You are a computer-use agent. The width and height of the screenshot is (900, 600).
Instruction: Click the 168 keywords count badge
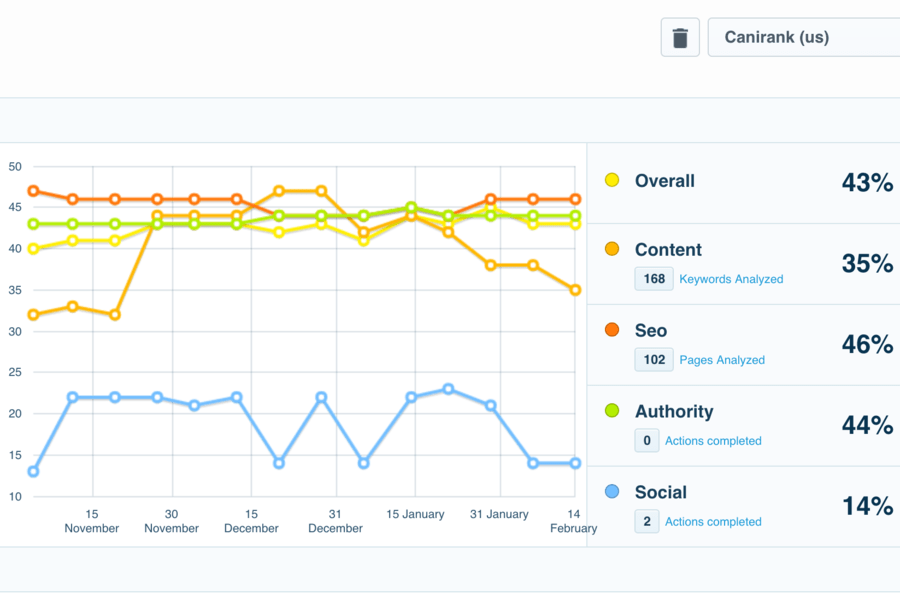(x=654, y=279)
